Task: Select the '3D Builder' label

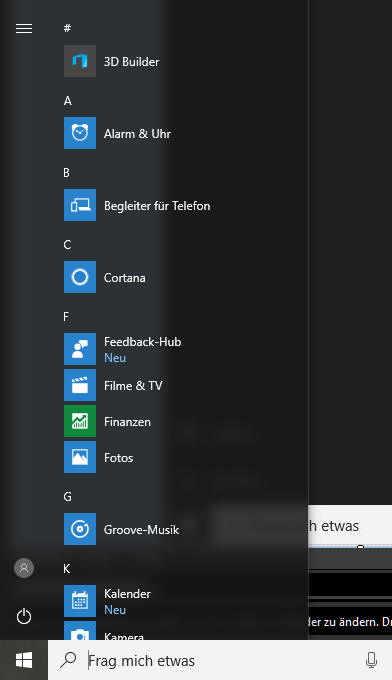Action: [131, 62]
